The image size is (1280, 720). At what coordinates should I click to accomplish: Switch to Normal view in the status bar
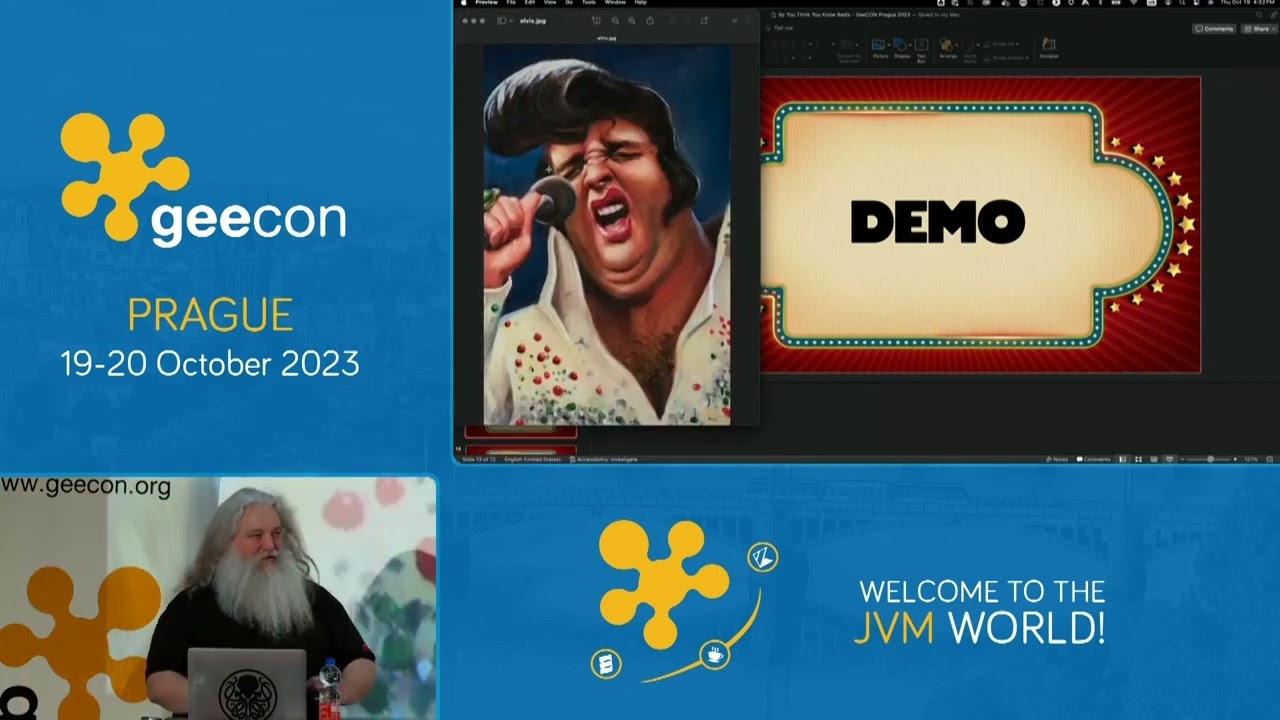click(x=1123, y=459)
